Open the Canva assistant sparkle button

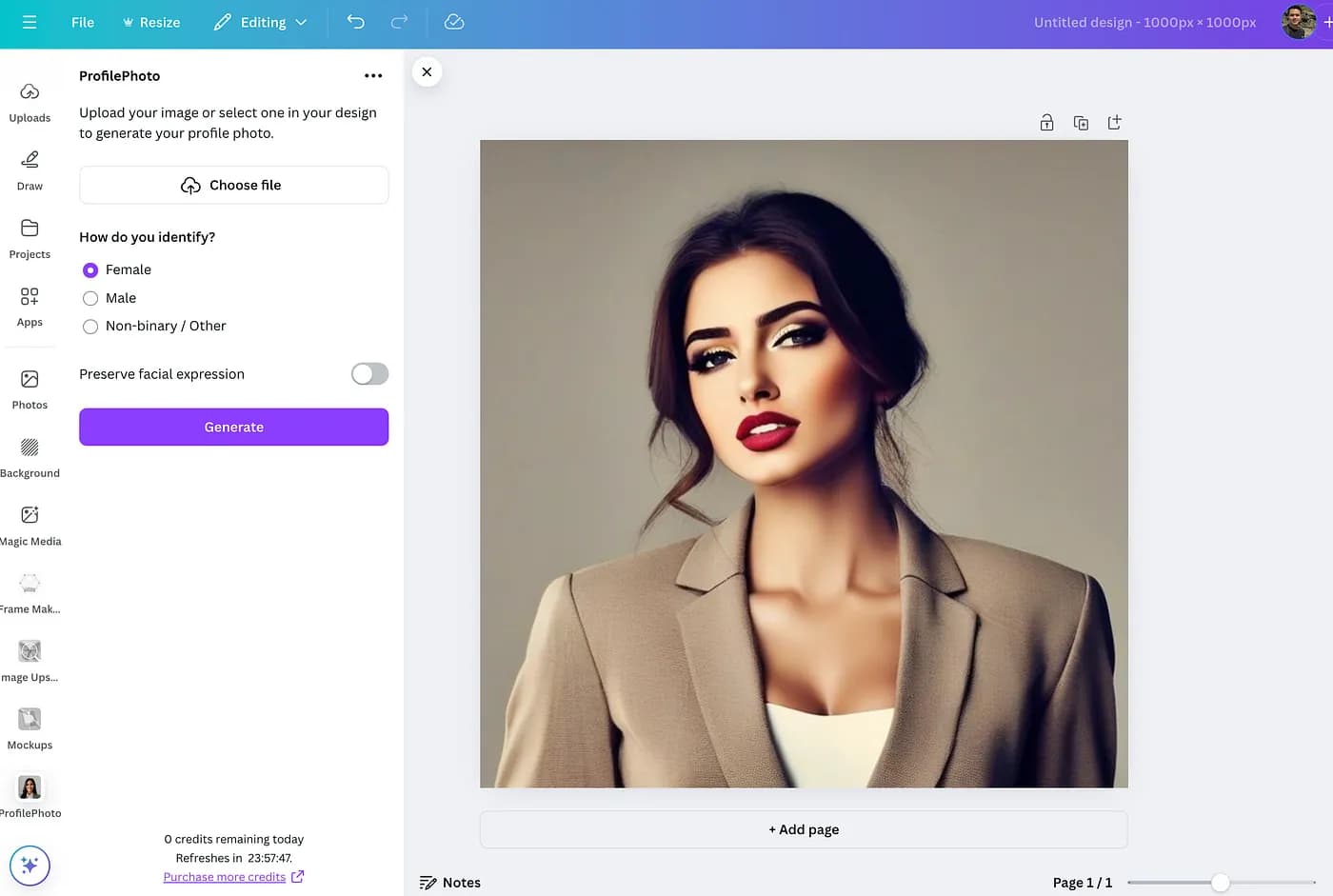coord(30,866)
